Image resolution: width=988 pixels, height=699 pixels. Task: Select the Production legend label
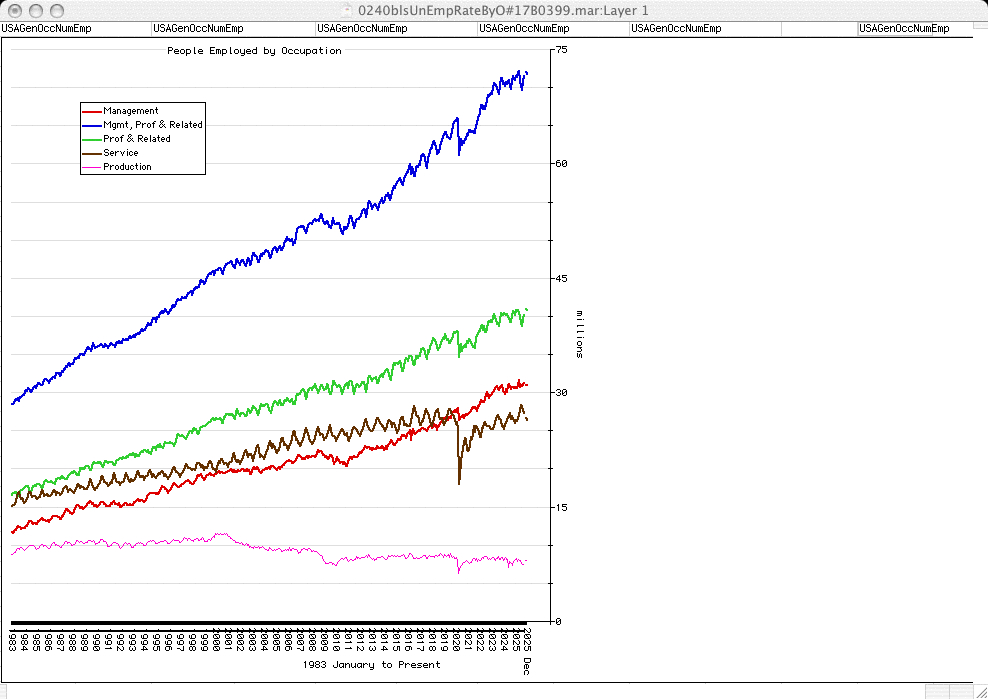coord(127,167)
